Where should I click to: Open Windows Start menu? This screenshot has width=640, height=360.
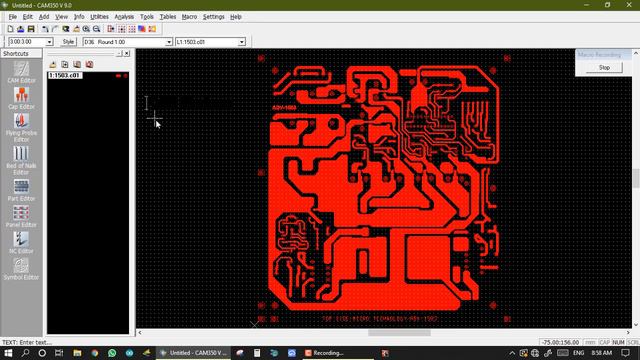click(x=8, y=353)
